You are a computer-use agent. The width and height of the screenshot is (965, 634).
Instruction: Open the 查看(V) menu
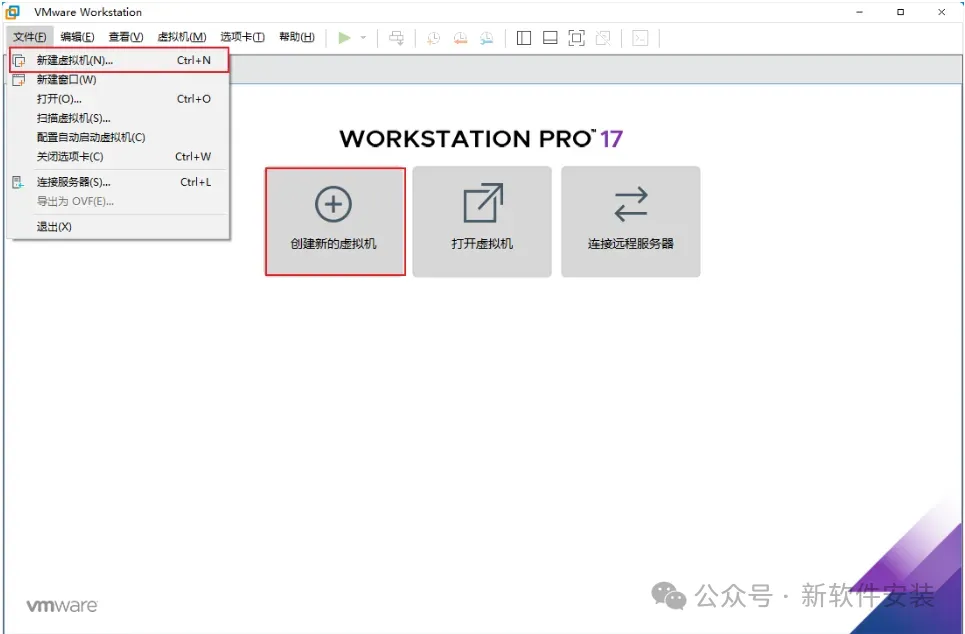[x=126, y=37]
